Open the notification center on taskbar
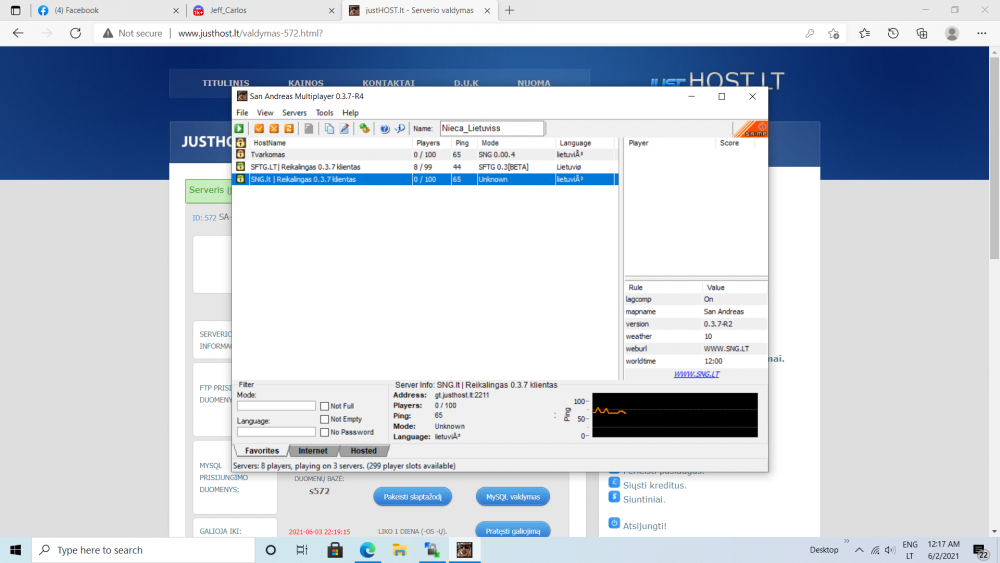The height and width of the screenshot is (563, 1000). point(981,550)
